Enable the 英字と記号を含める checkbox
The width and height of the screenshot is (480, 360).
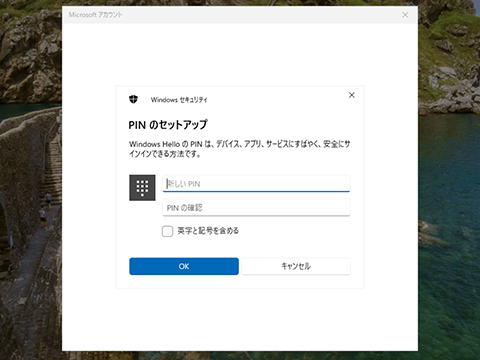167,231
